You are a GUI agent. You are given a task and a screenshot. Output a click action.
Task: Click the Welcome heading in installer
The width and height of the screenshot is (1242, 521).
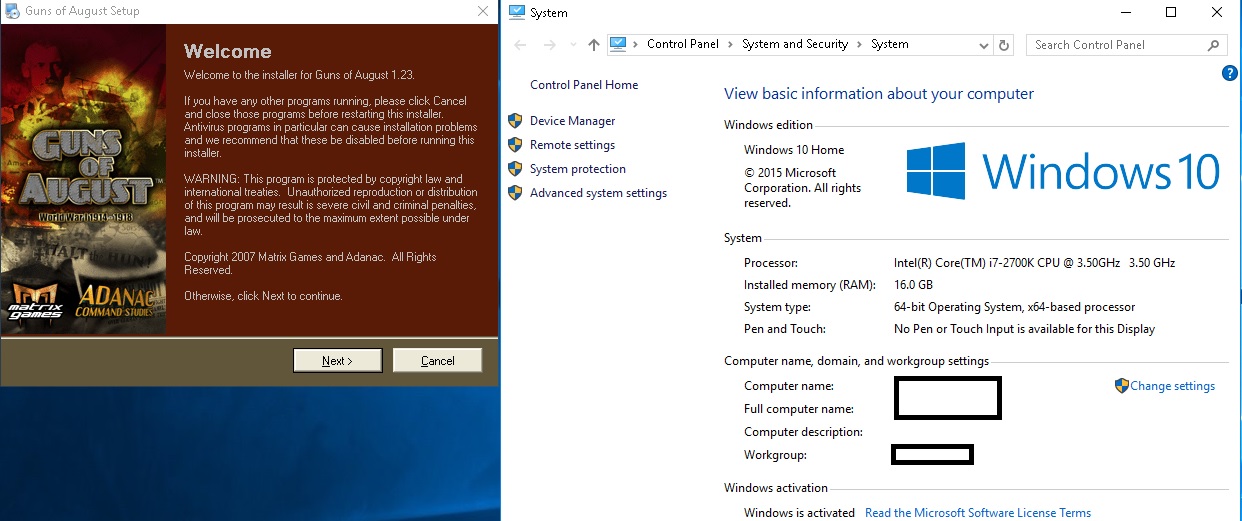coord(228,51)
